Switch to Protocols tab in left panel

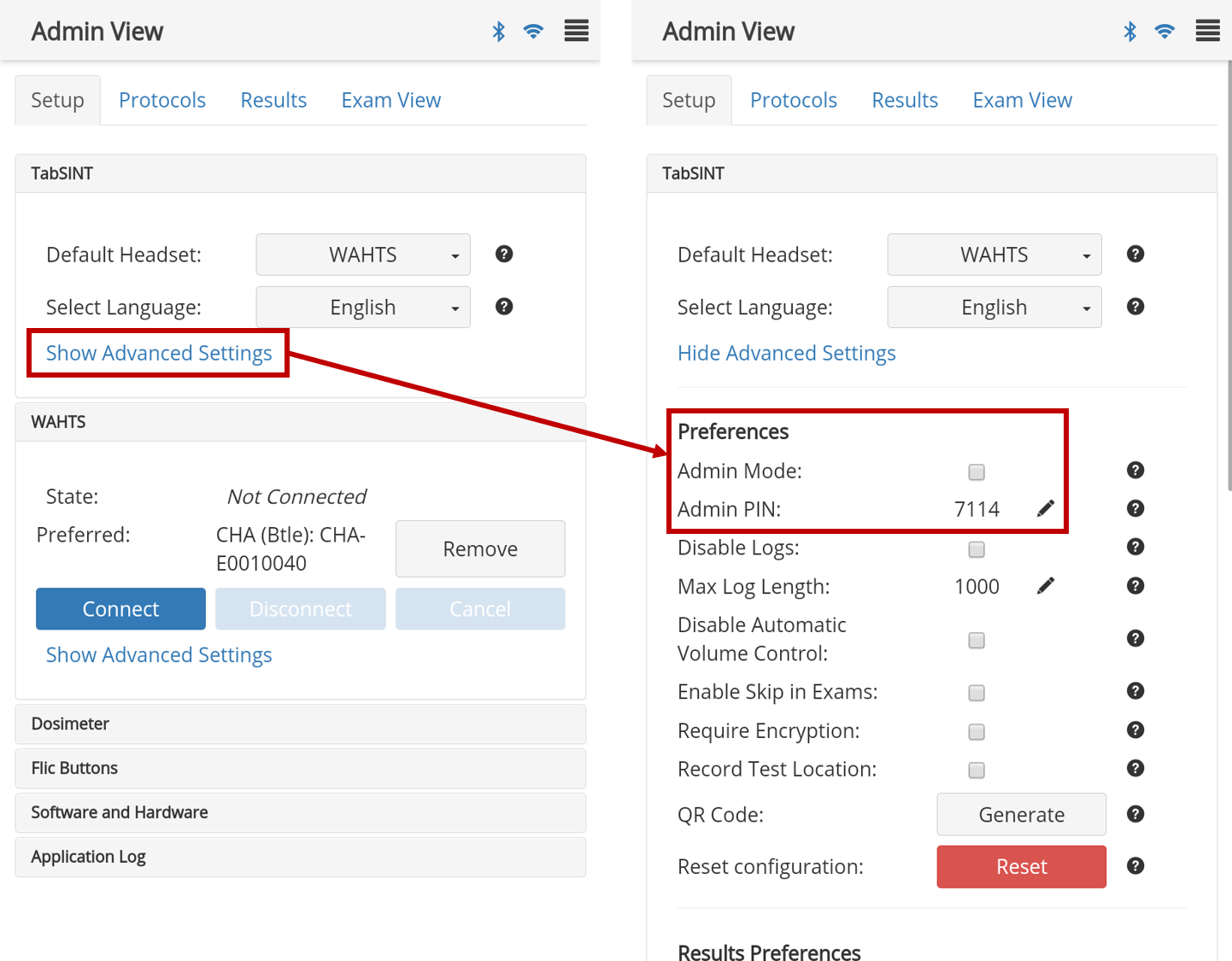coord(162,101)
